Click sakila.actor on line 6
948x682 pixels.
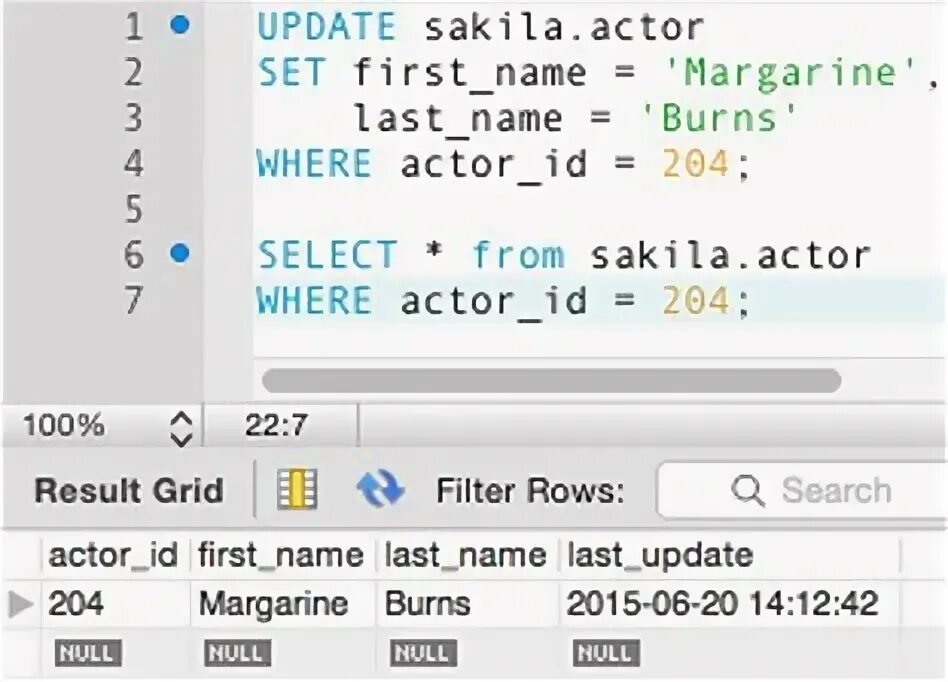pyautogui.click(x=730, y=255)
